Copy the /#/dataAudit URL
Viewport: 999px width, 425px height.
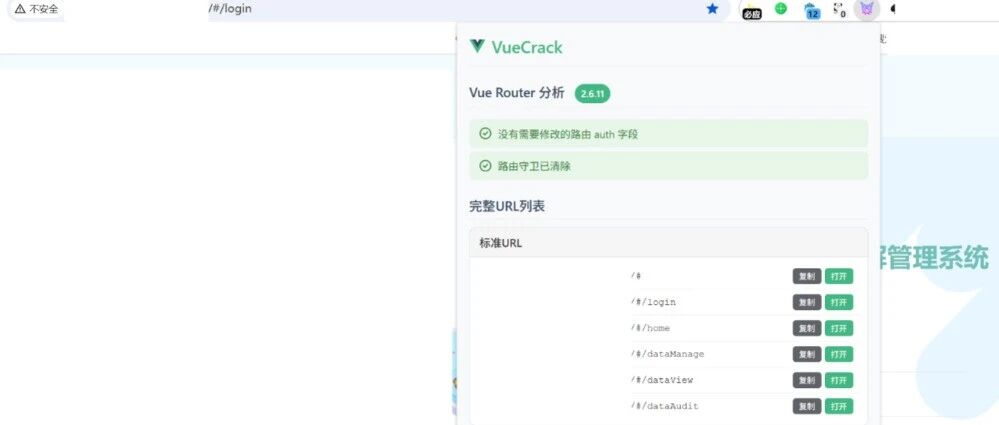pos(807,407)
